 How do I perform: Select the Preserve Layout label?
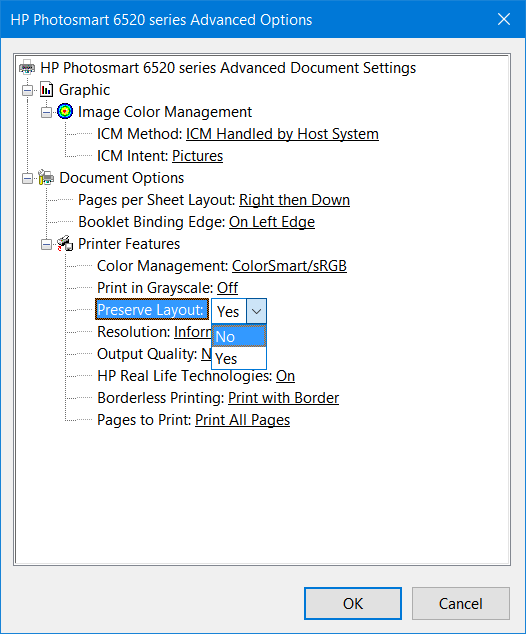click(x=152, y=310)
